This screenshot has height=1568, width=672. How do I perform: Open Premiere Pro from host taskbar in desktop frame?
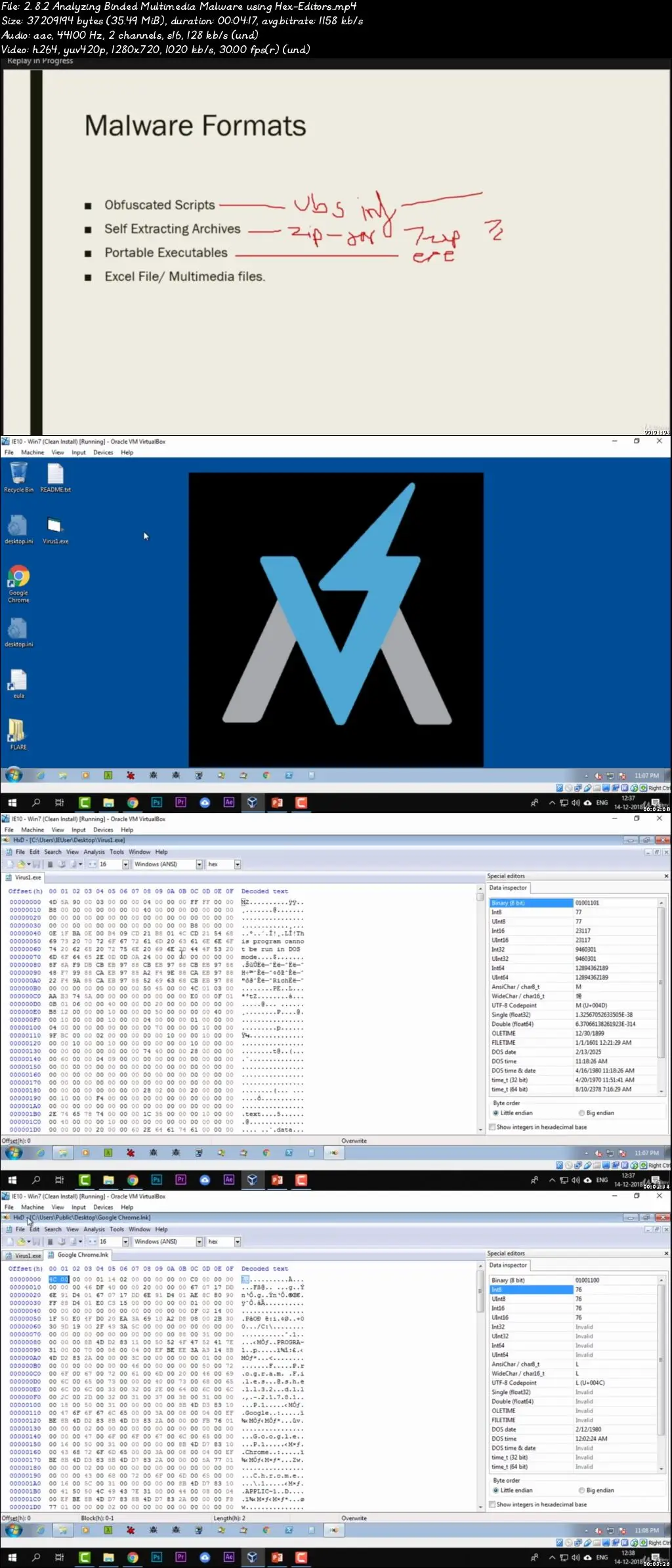[x=180, y=802]
